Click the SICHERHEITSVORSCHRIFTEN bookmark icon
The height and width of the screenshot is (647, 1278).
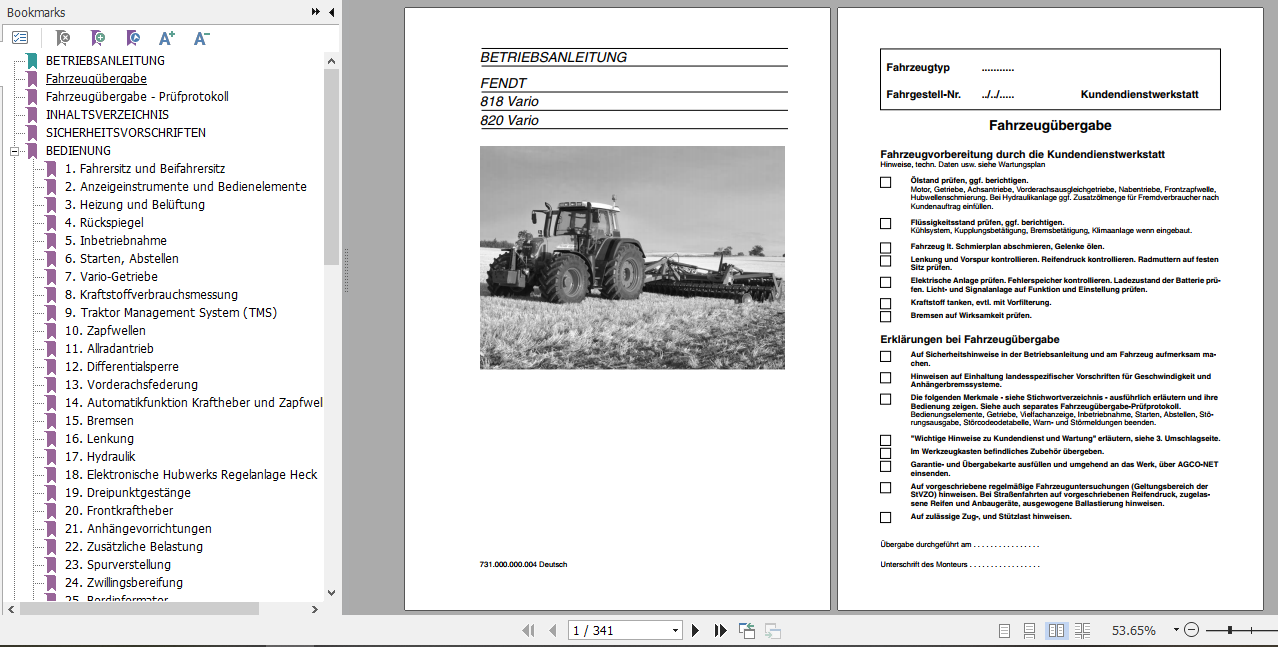[x=32, y=132]
